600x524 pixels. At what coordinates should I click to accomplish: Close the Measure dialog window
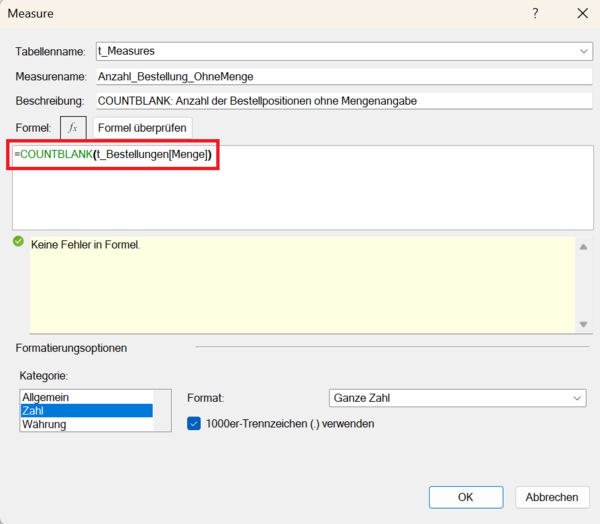(582, 14)
